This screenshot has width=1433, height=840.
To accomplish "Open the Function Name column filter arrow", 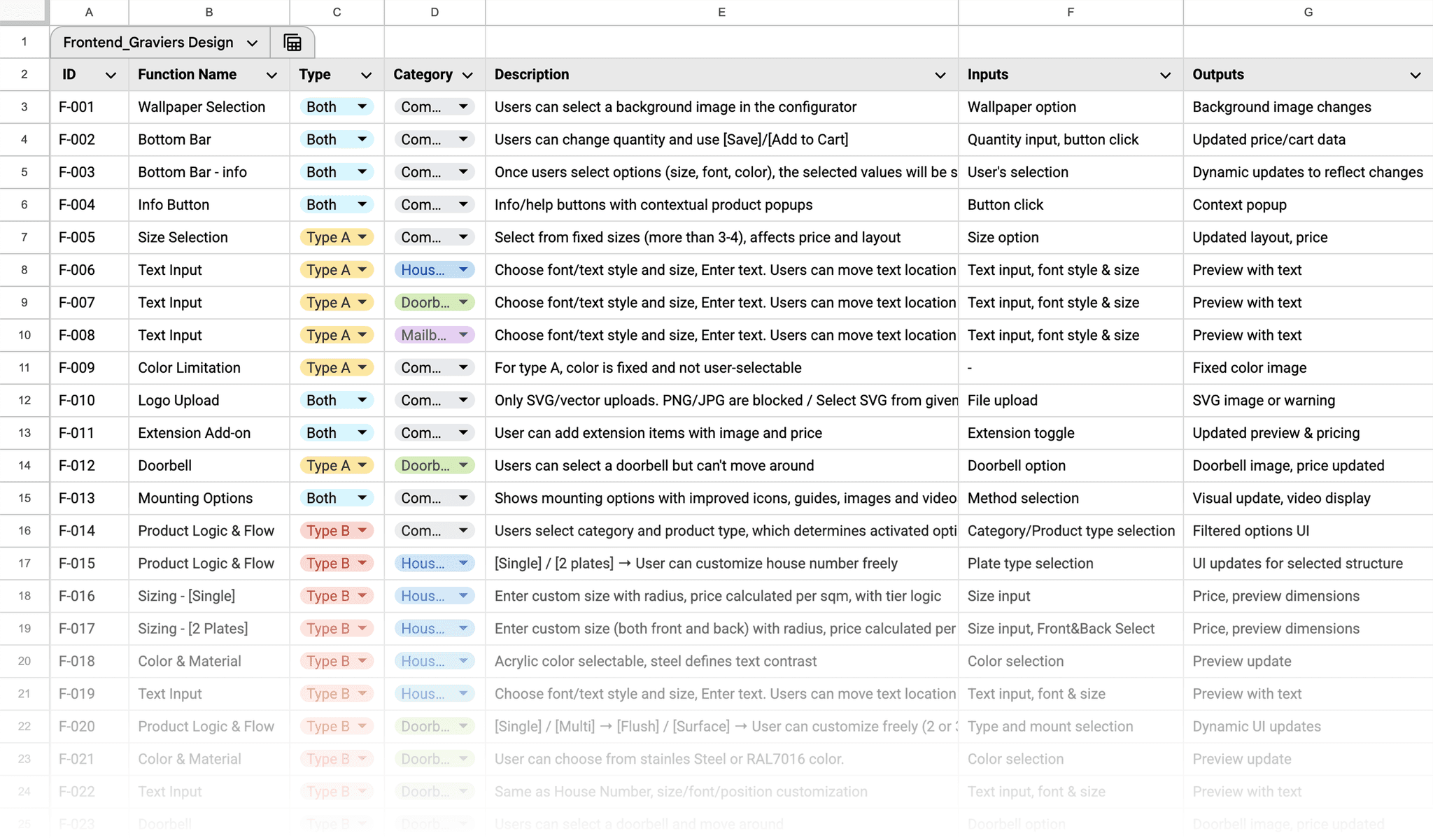I will coord(271,76).
